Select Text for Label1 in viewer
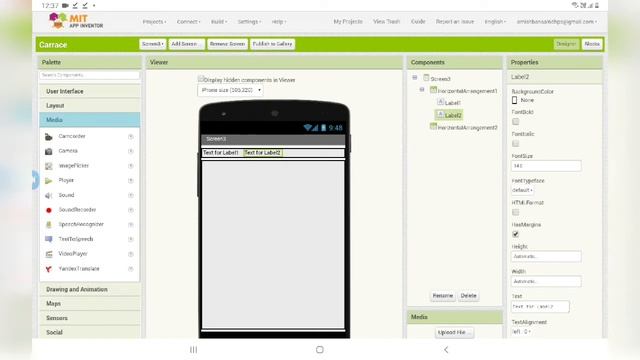The image size is (640, 360). (221, 153)
